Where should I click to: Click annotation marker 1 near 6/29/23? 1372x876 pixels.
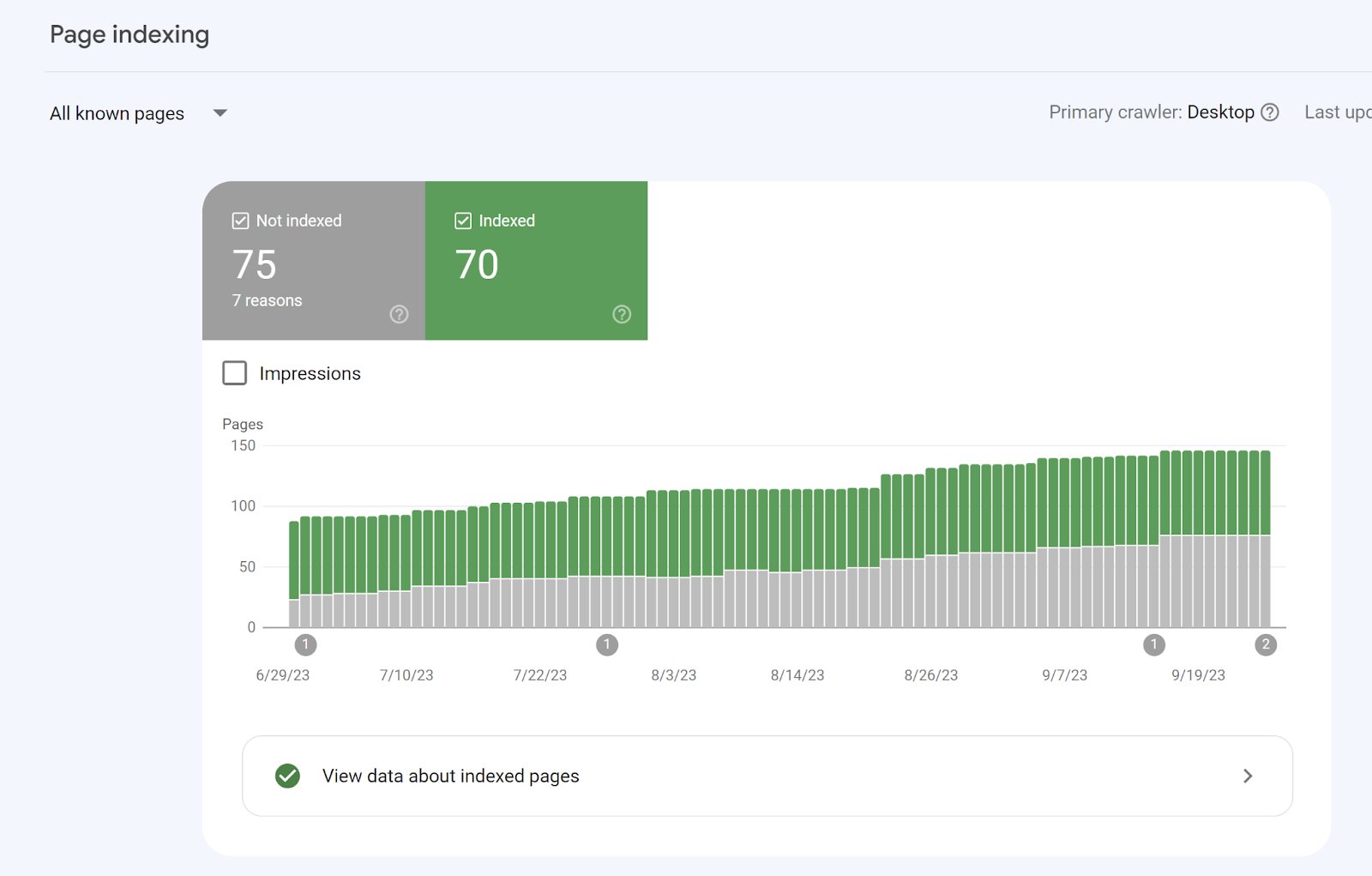(x=305, y=644)
